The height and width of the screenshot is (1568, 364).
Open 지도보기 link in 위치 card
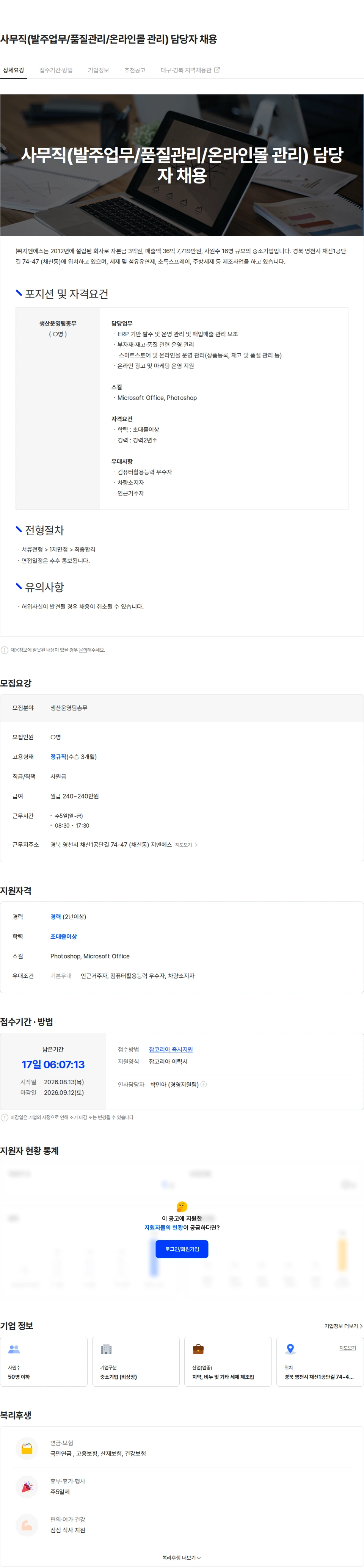coord(348,1348)
